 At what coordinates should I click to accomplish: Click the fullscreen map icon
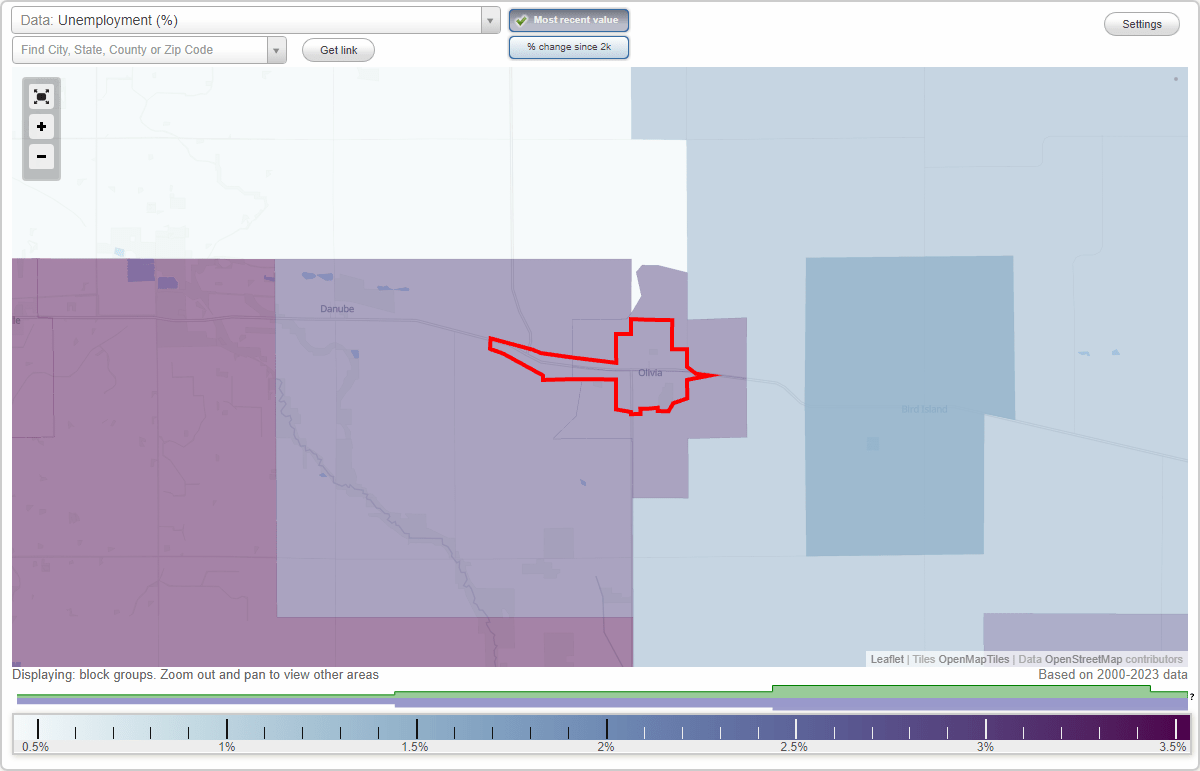(x=41, y=97)
